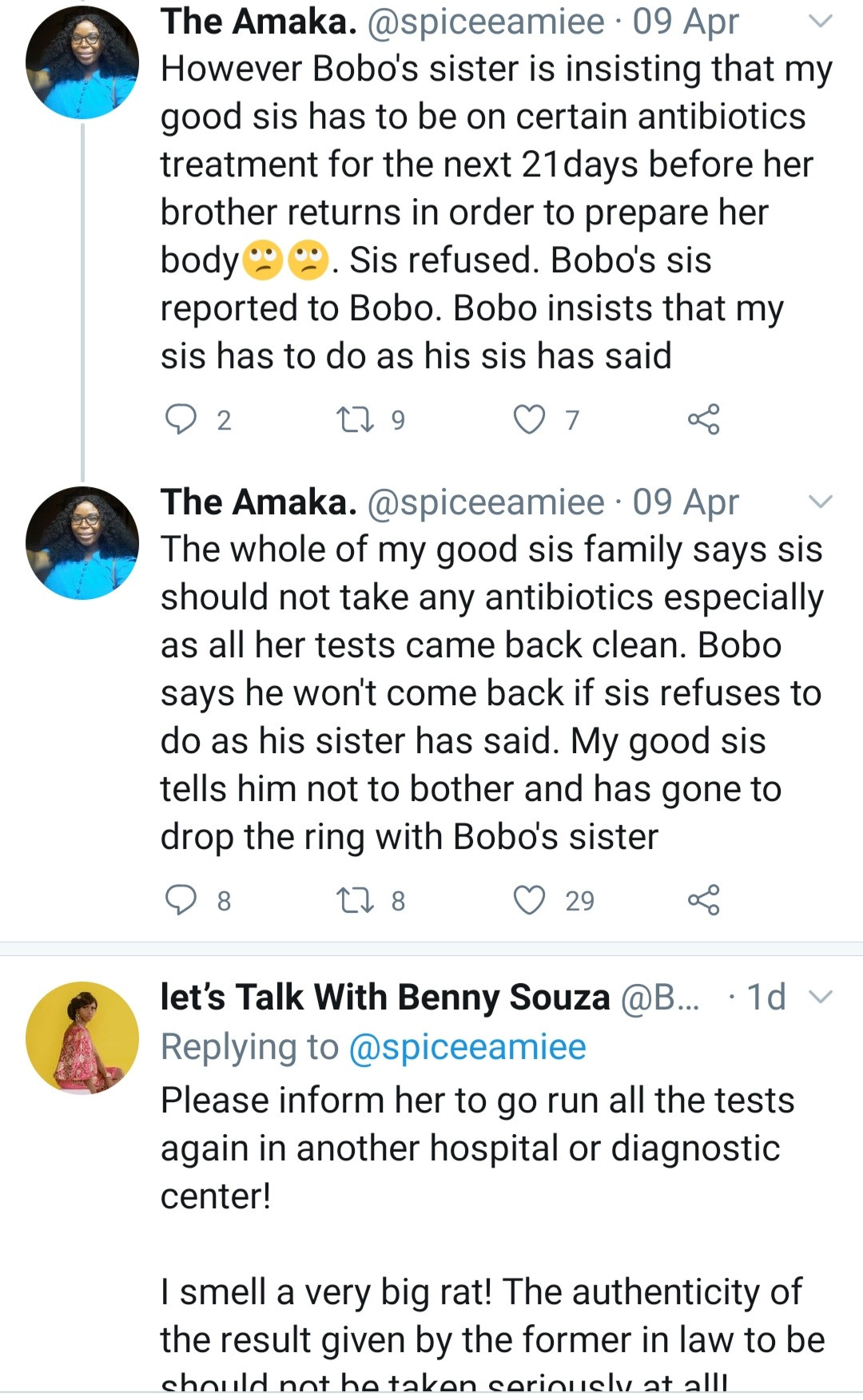This screenshot has height=1400, width=863.
Task: View Benny Souza's profile picture
Action: coord(82,1037)
